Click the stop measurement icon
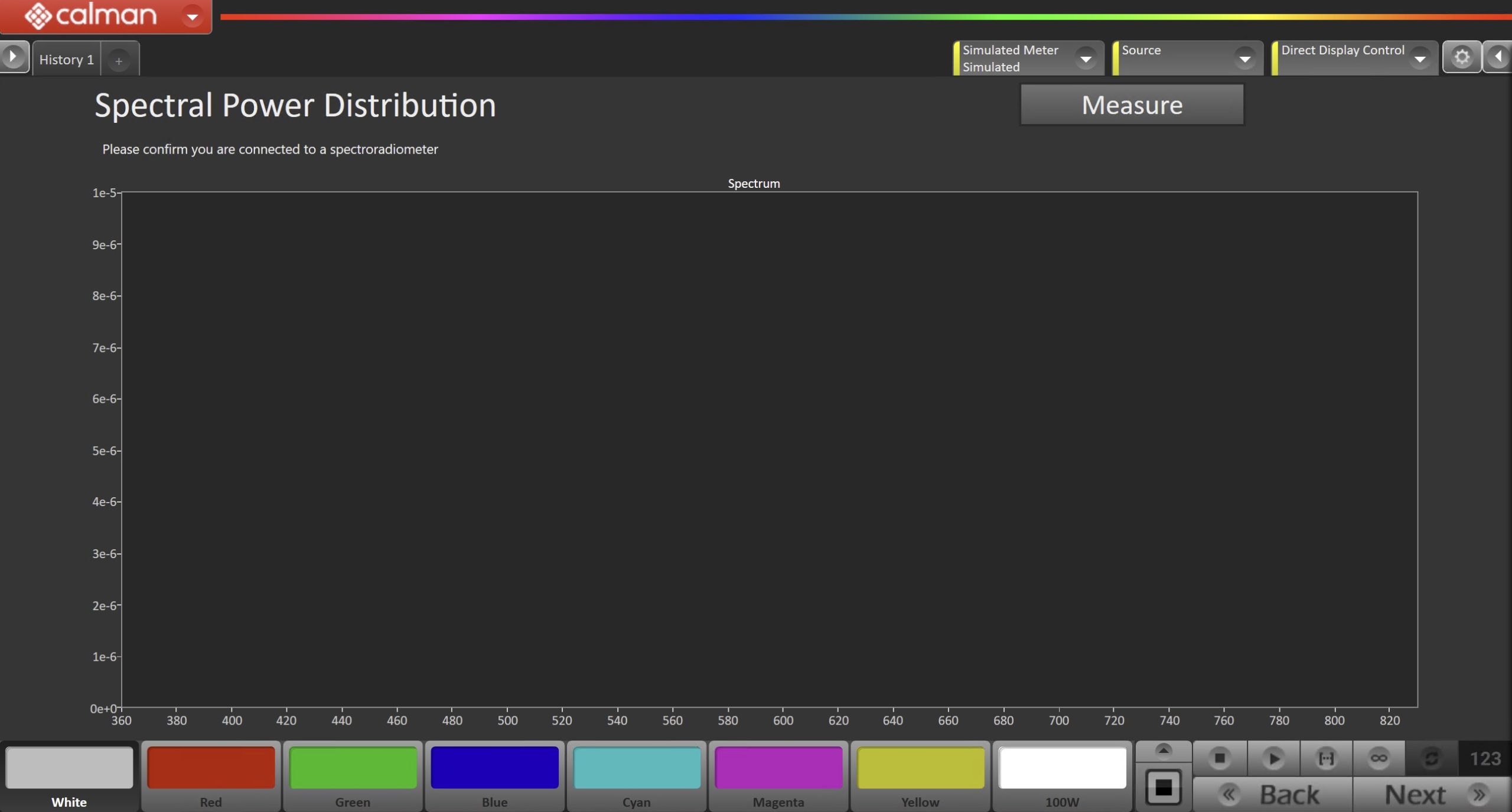Image resolution: width=1512 pixels, height=812 pixels. [1219, 758]
